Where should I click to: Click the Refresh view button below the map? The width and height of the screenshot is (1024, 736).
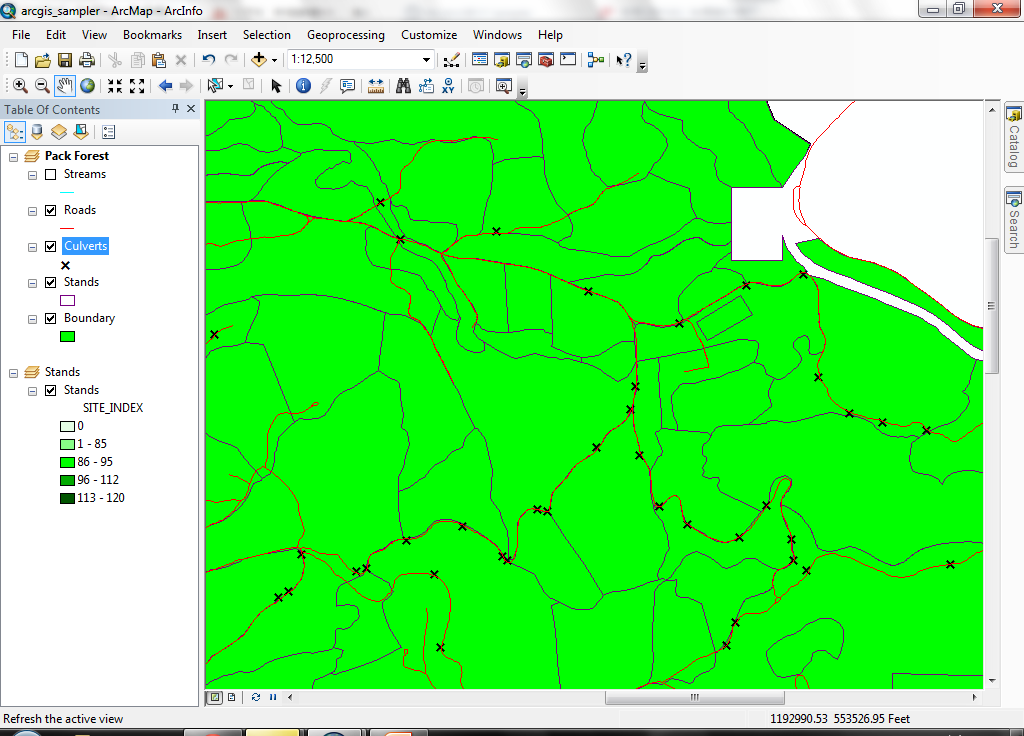tap(257, 697)
